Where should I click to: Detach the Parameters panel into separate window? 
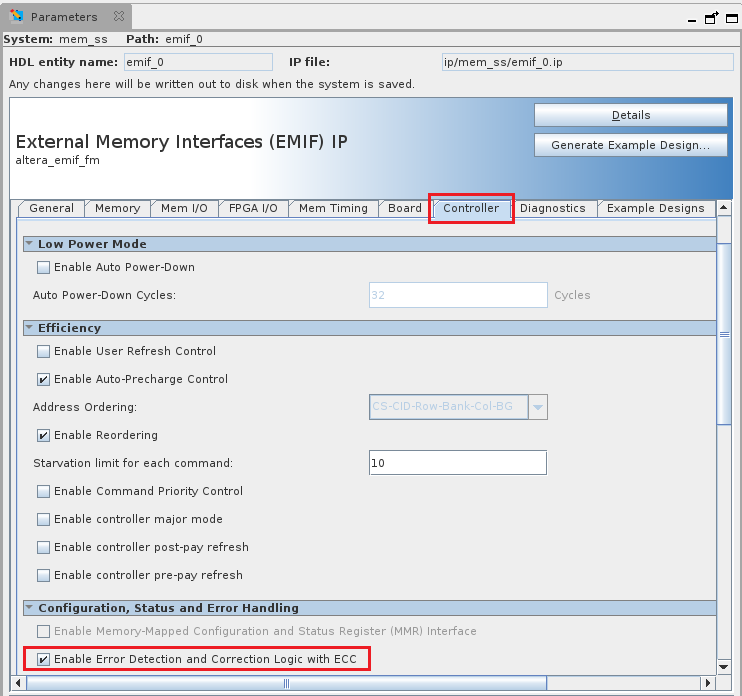click(711, 18)
